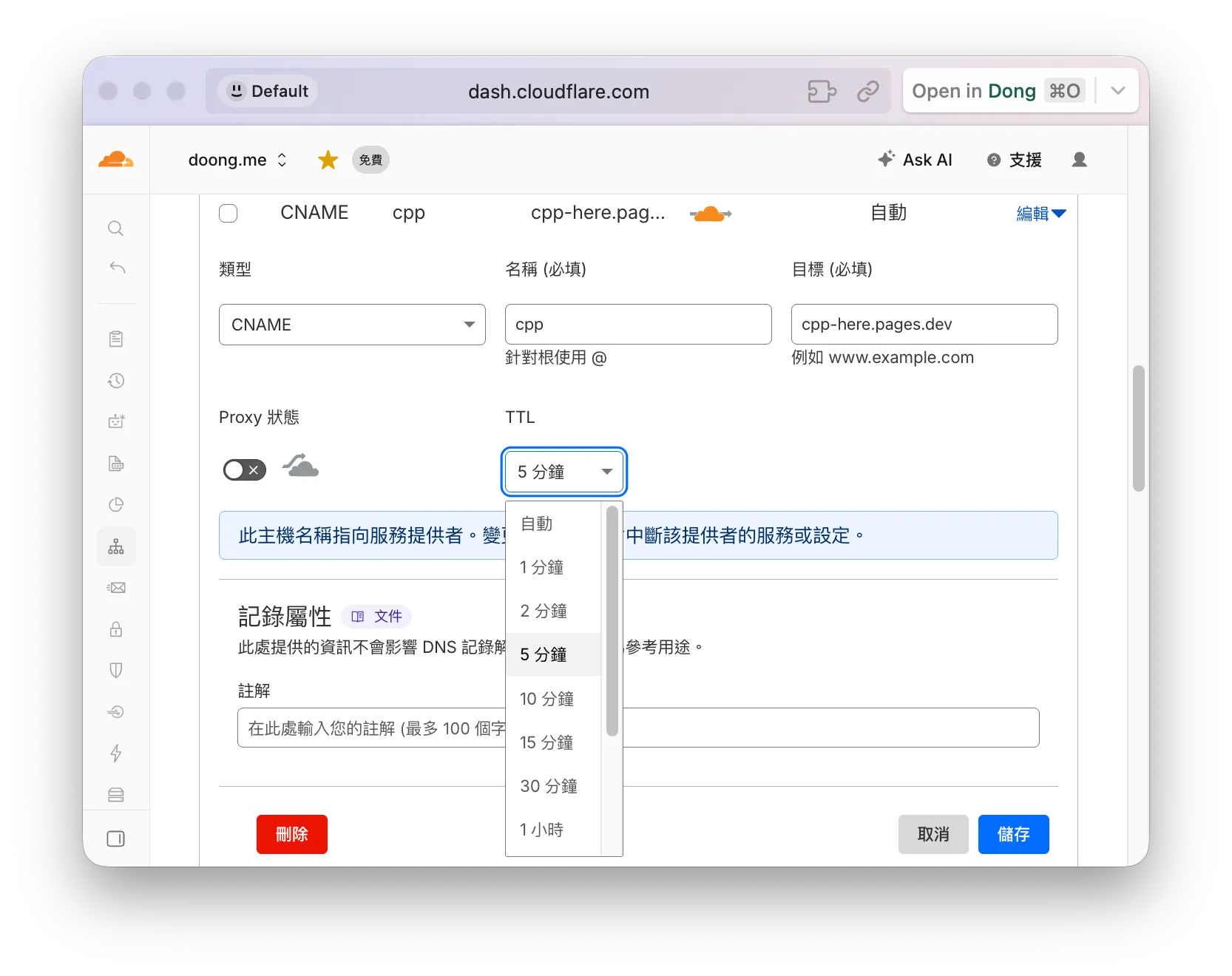The width and height of the screenshot is (1232, 976).
Task: Click the page vertical scrollbar
Action: tap(1139, 429)
